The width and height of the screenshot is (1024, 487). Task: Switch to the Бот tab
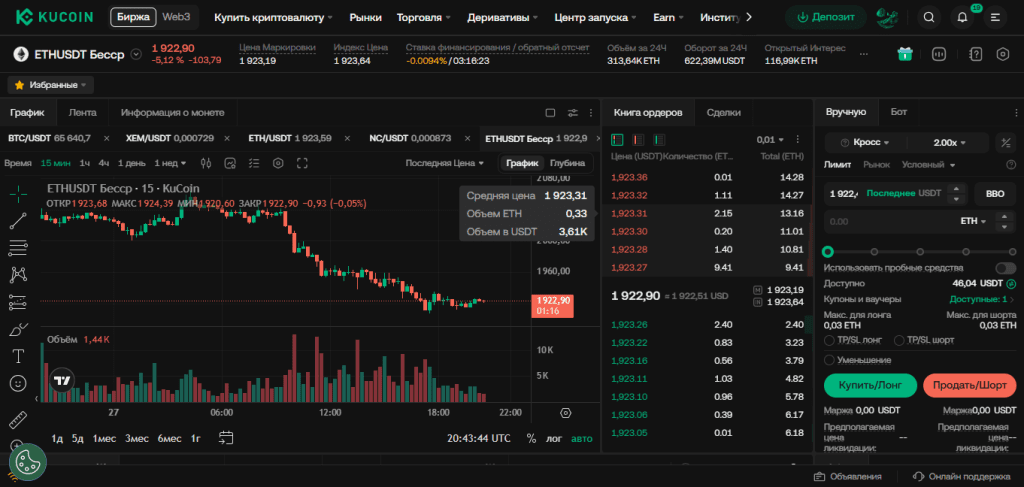click(x=899, y=112)
